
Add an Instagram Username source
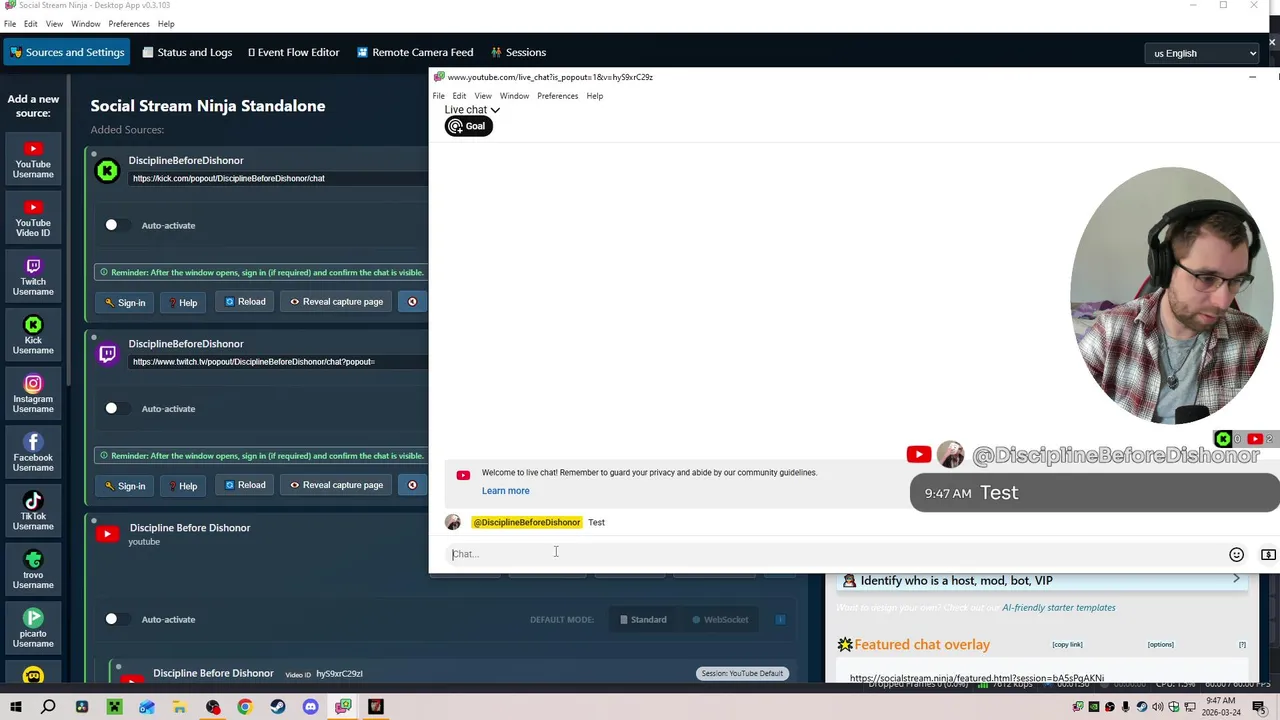[x=33, y=395]
